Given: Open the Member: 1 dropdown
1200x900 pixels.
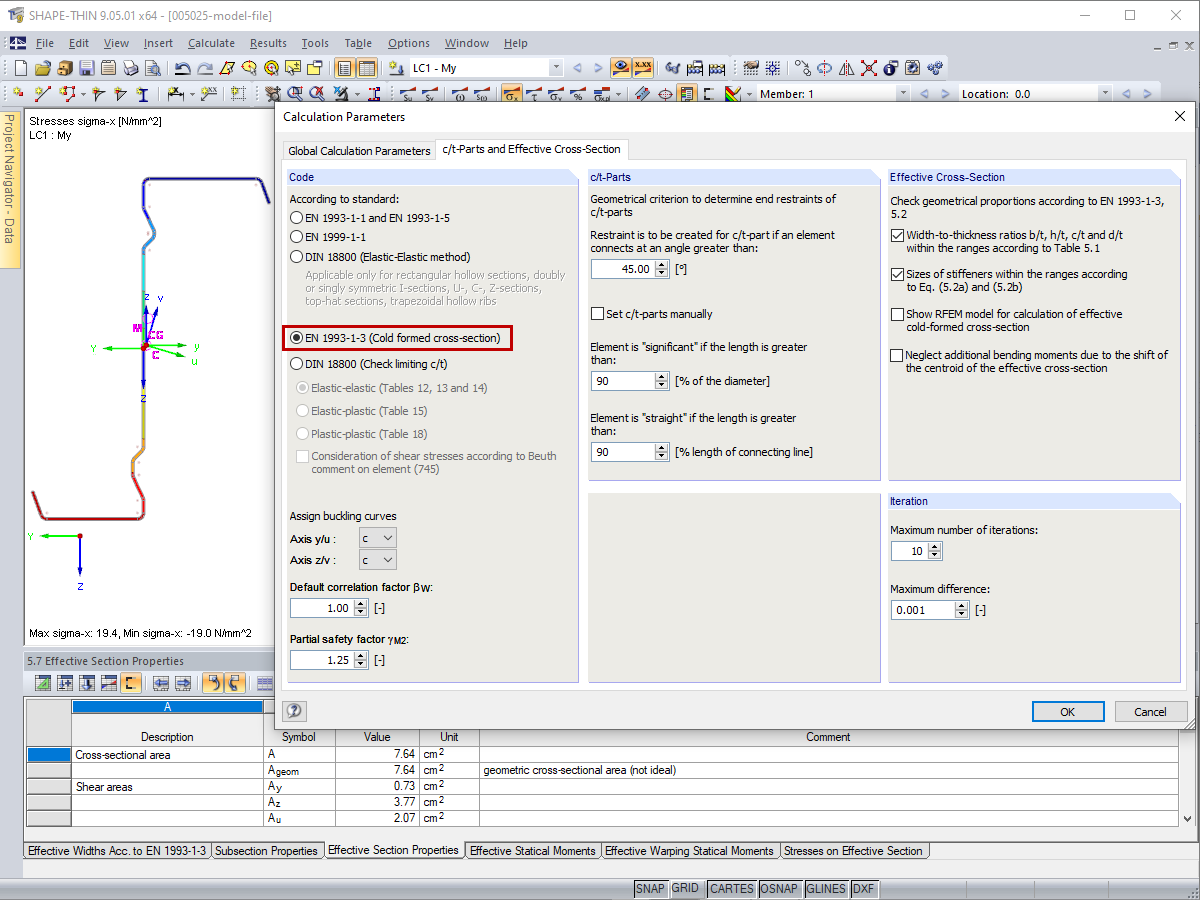Looking at the screenshot, I should [x=903, y=94].
